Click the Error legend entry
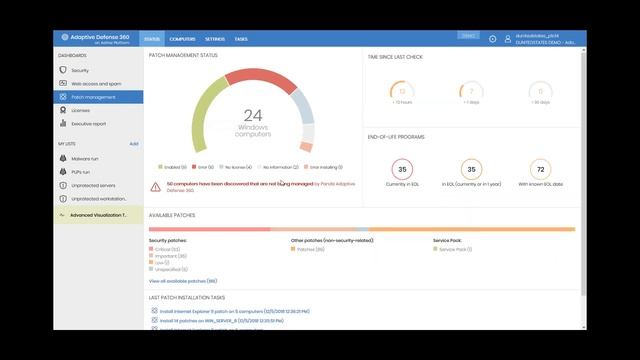The height and width of the screenshot is (360, 640). [203, 167]
